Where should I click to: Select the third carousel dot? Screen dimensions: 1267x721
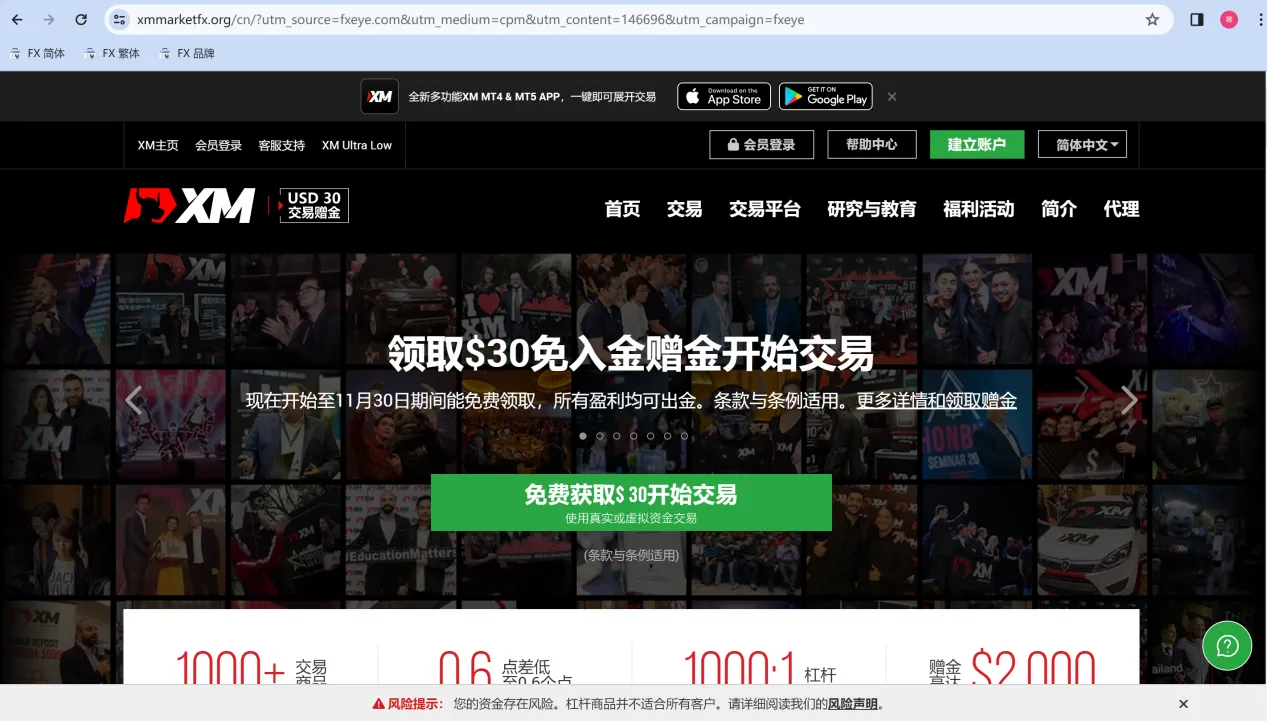[x=617, y=436]
